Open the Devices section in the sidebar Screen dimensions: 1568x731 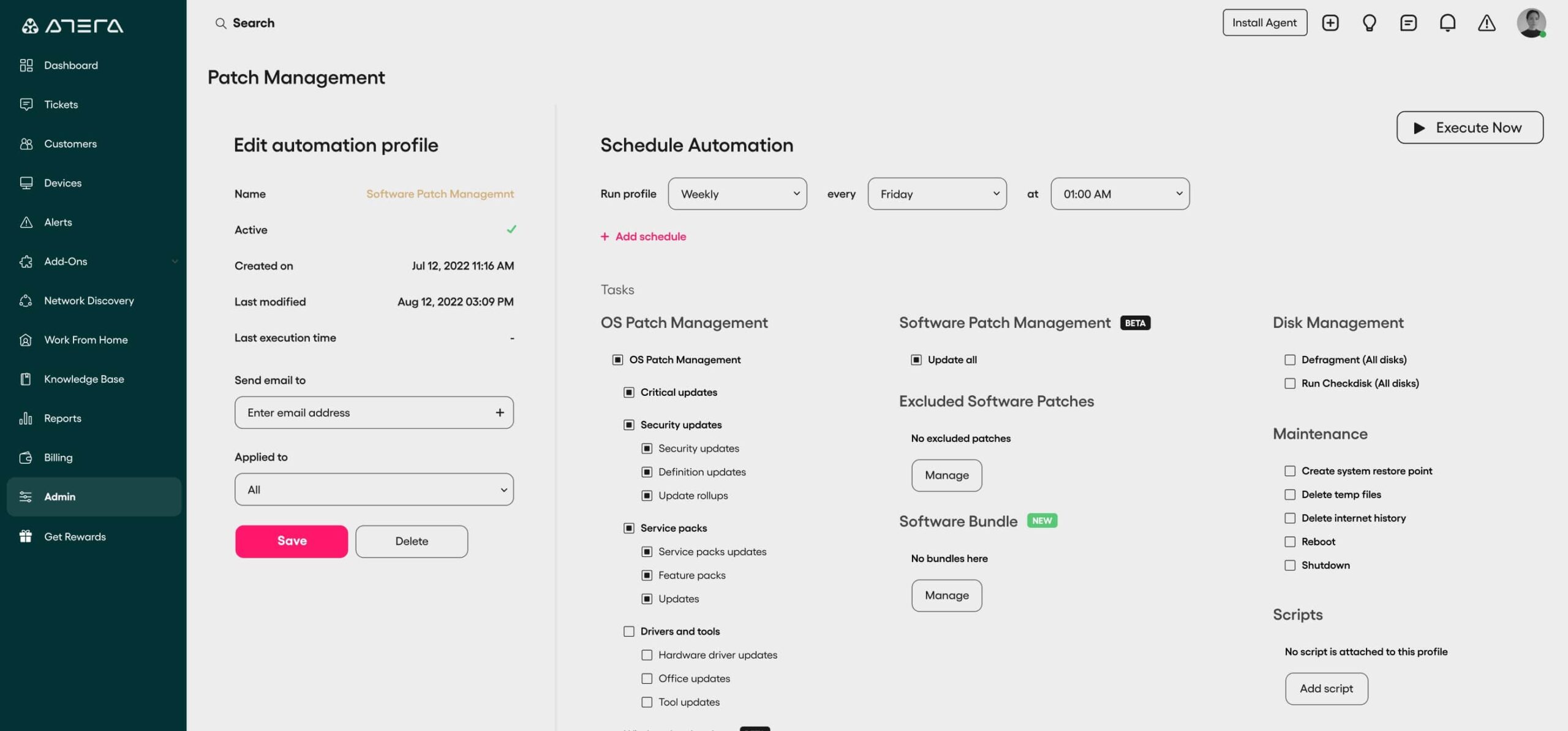[x=63, y=183]
